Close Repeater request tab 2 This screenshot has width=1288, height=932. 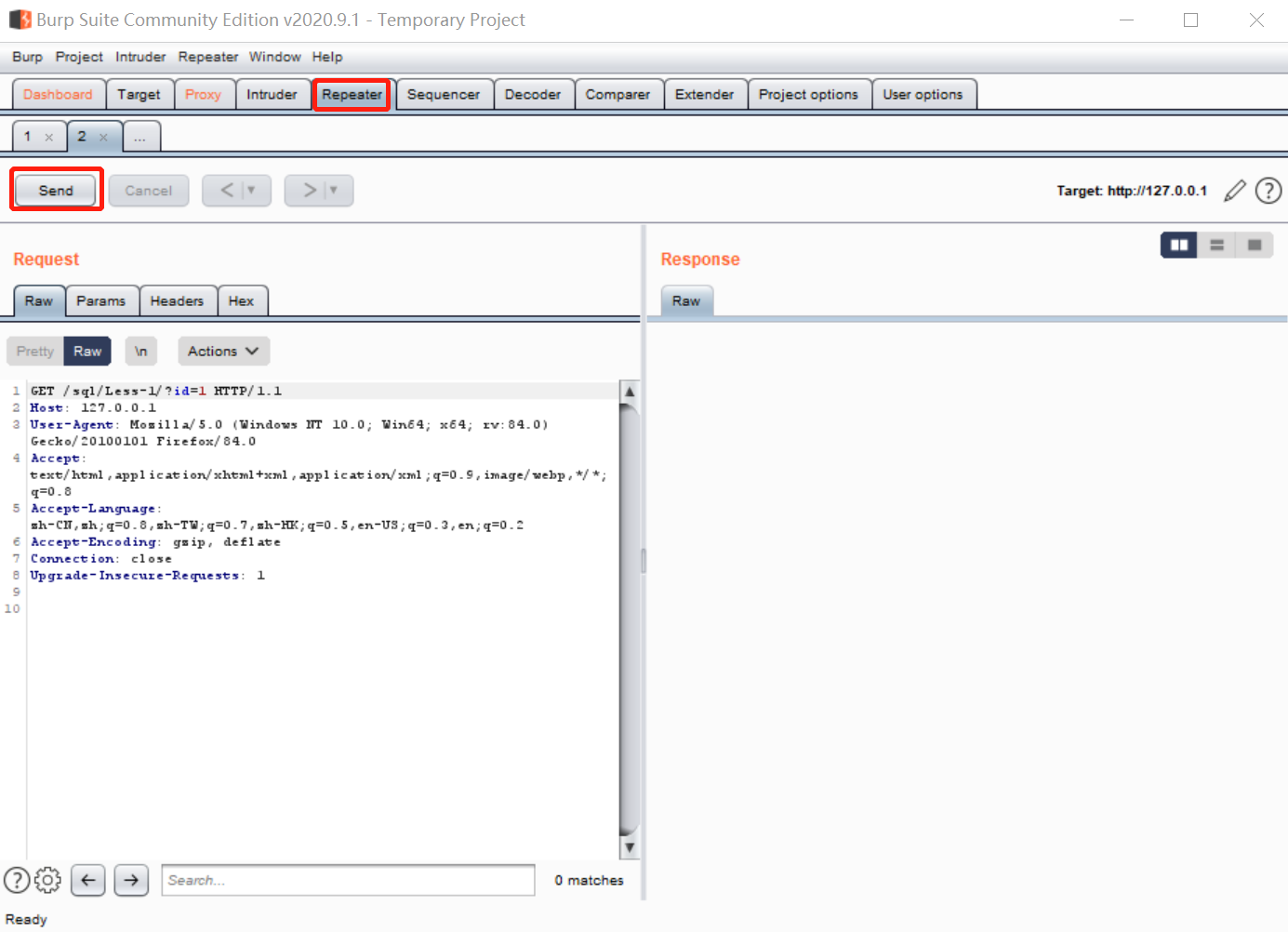click(x=103, y=138)
